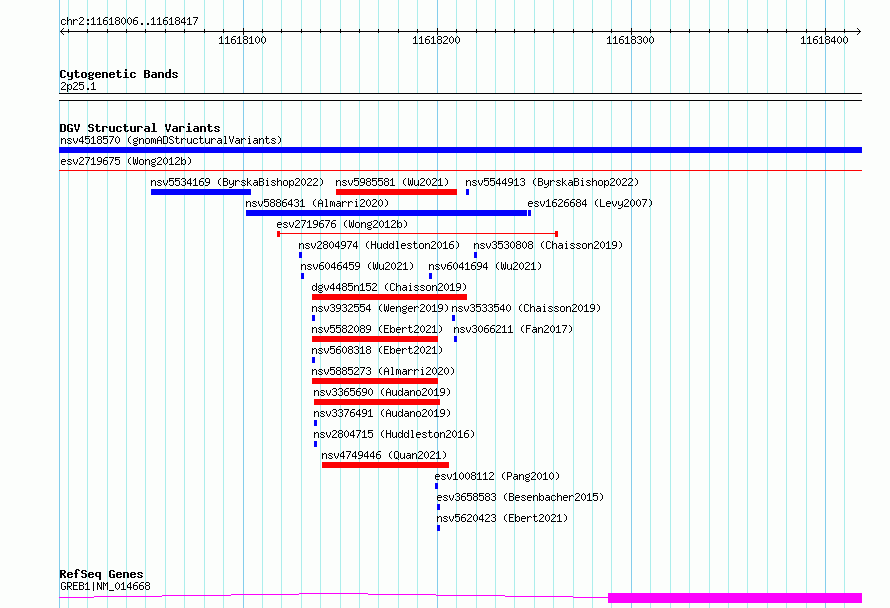890x608 pixels.
Task: Click dgv4485n152 (Chaisson2019) label
Action: point(389,287)
